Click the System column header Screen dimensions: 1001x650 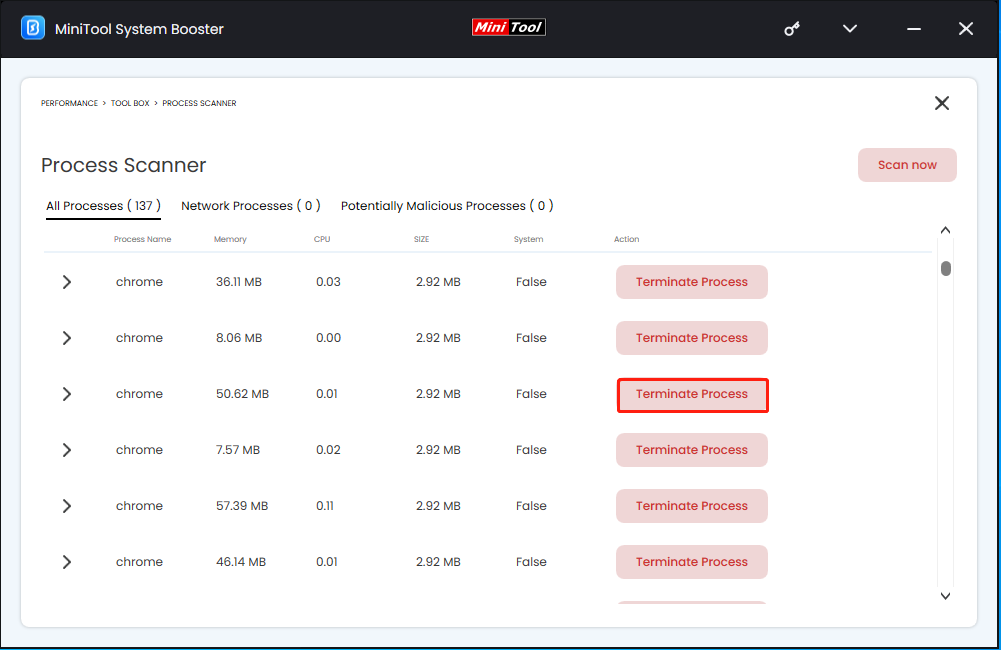(x=529, y=239)
